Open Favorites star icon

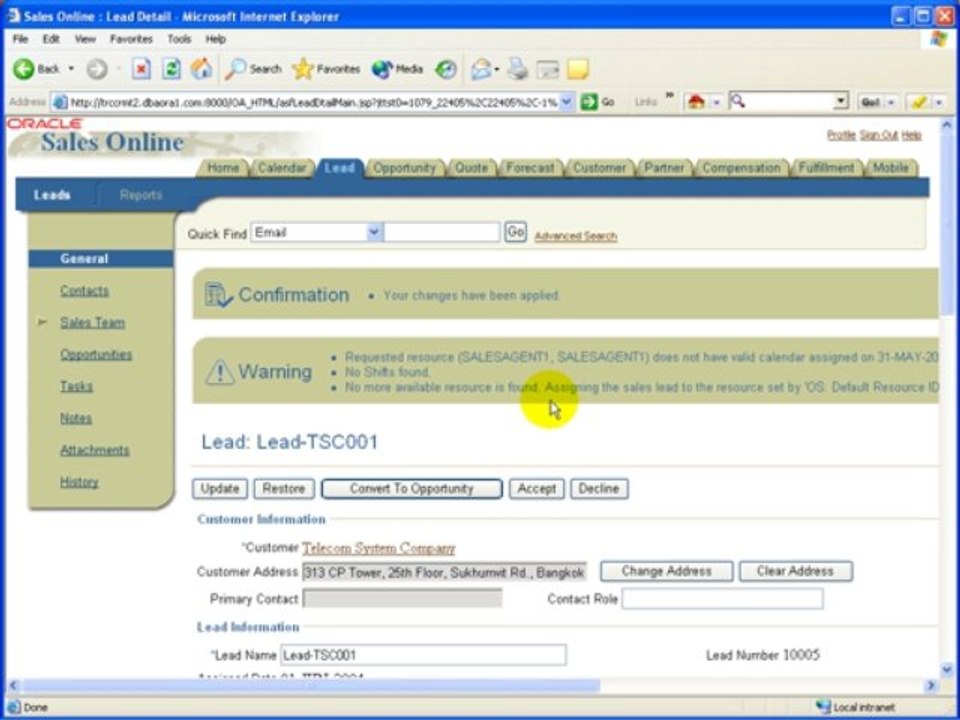(x=302, y=69)
